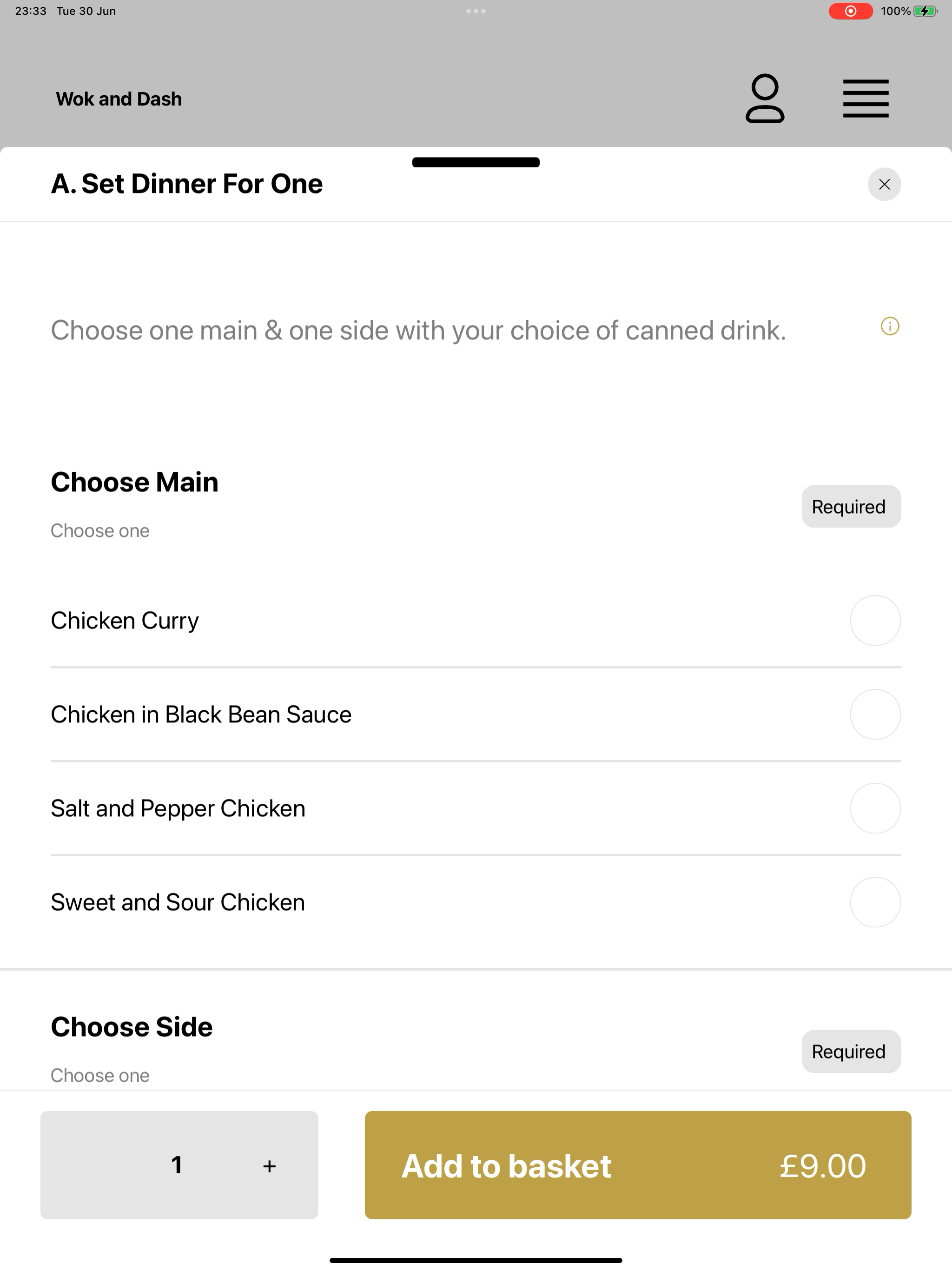952x1270 pixels.
Task: Open the hamburger menu icon
Action: [x=865, y=99]
